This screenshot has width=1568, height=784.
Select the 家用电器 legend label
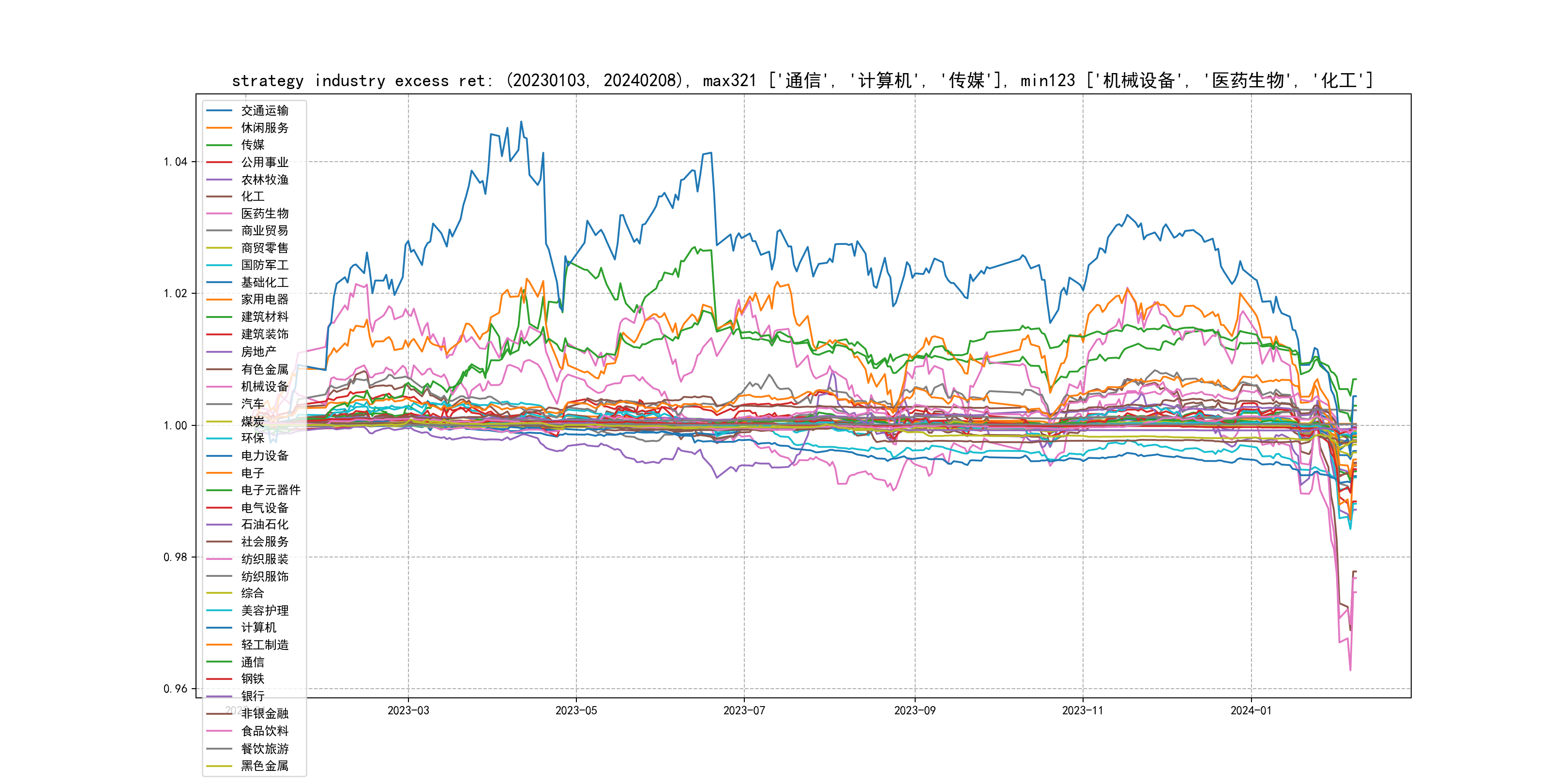coord(264,300)
